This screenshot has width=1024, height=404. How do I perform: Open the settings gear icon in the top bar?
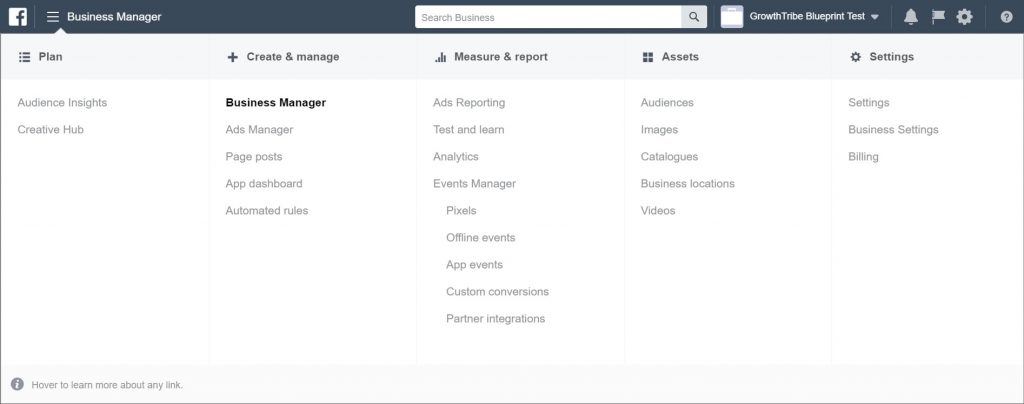click(x=964, y=17)
